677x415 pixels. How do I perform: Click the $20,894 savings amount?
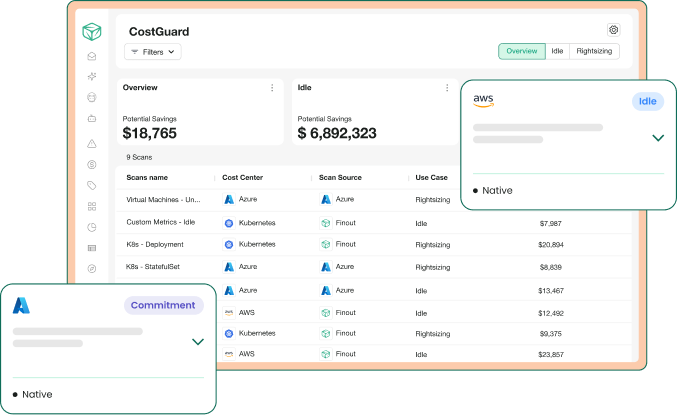click(550, 244)
